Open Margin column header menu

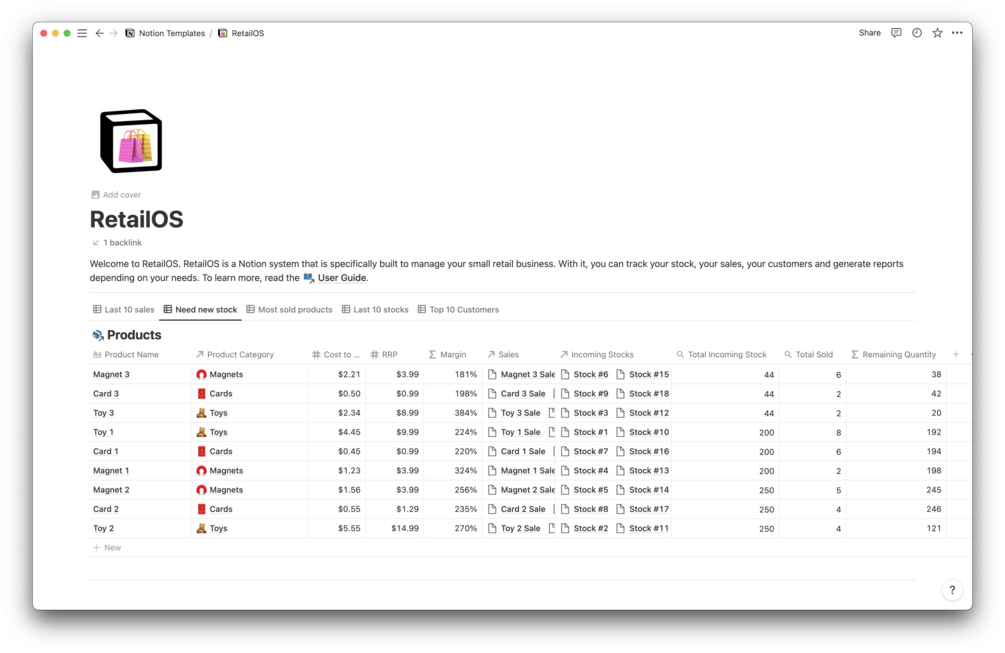[447, 354]
